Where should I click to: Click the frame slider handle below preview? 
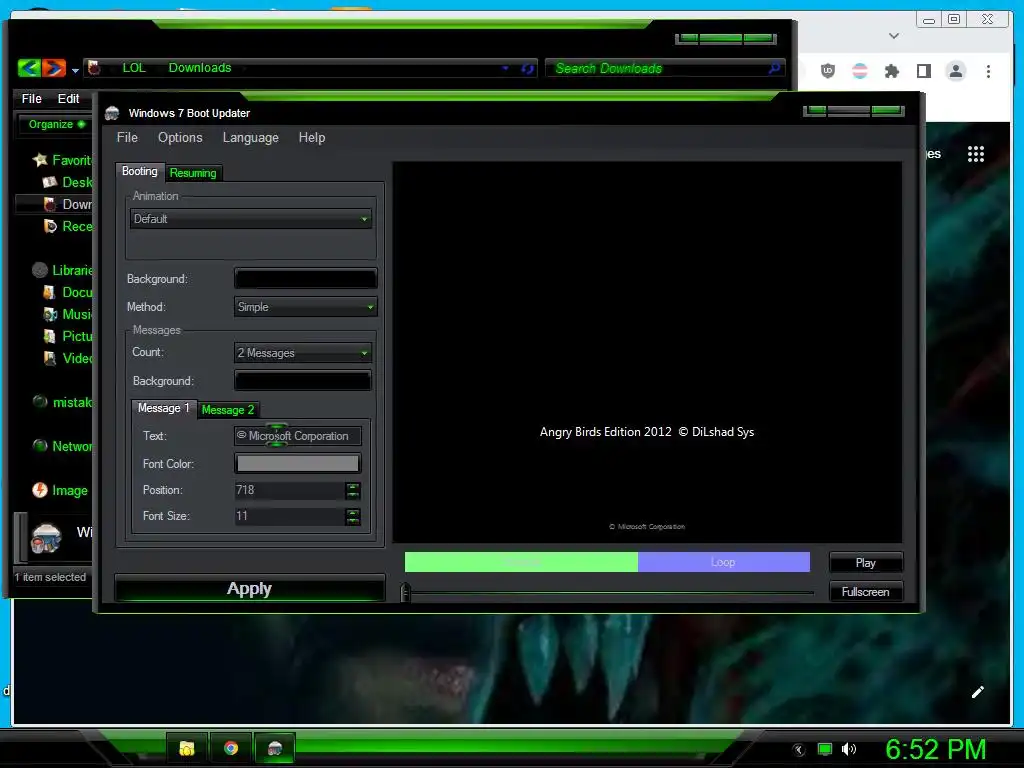pos(406,592)
